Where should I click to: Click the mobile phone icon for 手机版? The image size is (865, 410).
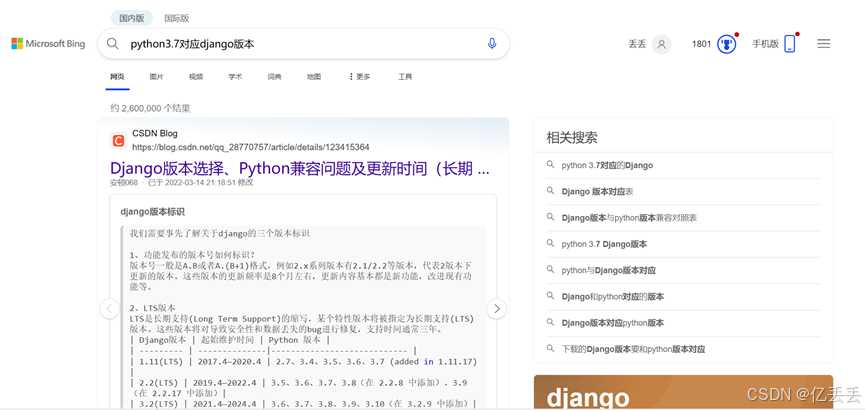(x=790, y=44)
